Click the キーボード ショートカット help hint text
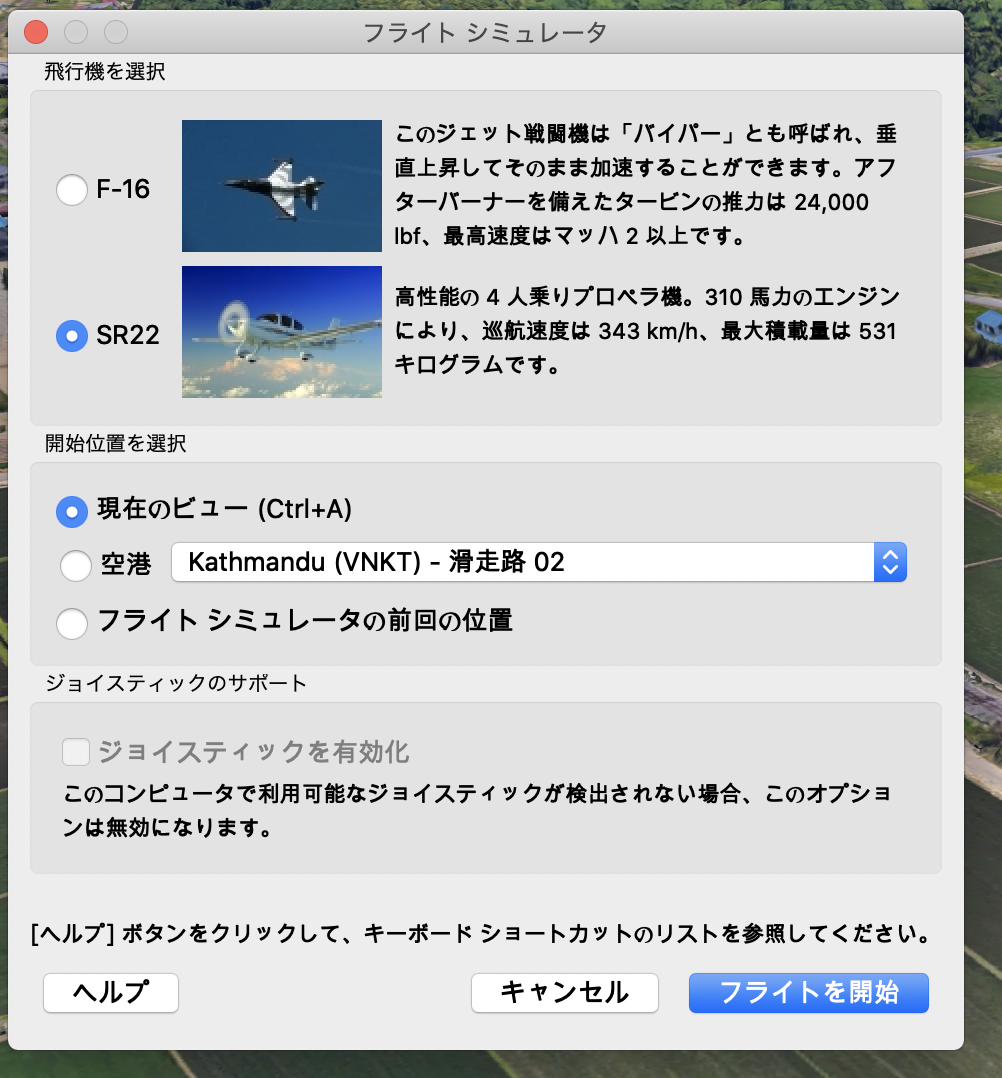 (x=481, y=934)
